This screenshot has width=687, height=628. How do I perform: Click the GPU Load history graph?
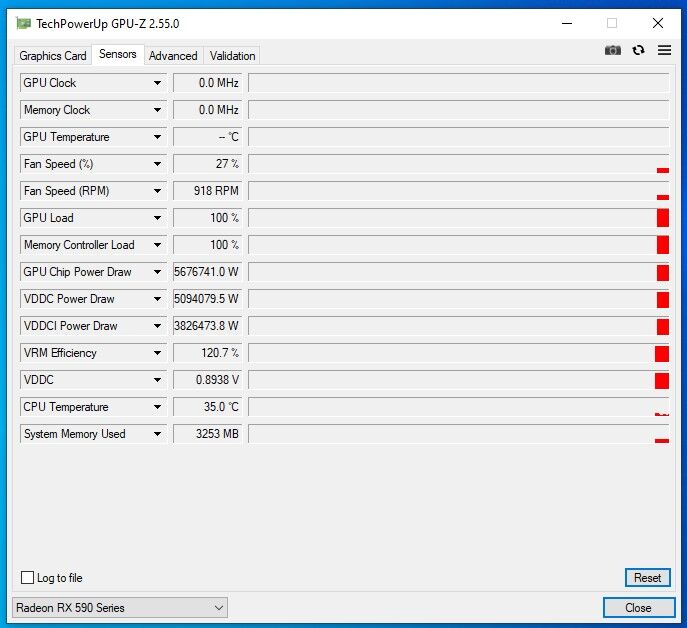[x=459, y=218]
